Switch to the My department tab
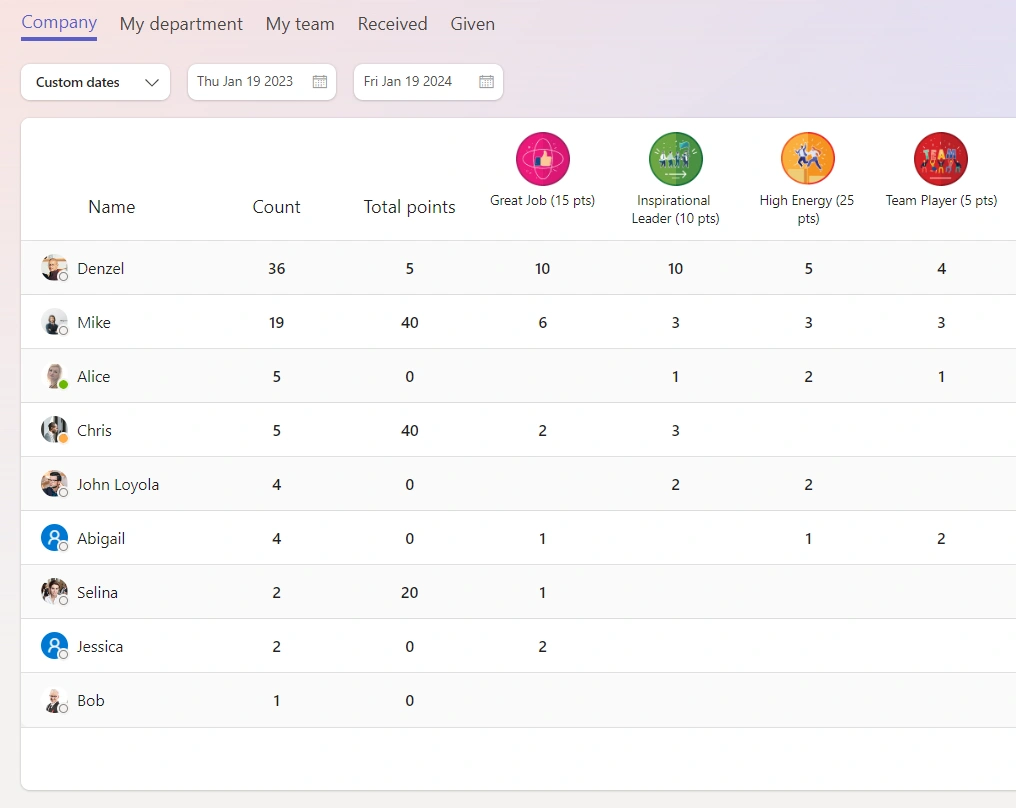This screenshot has width=1016, height=808. click(181, 24)
